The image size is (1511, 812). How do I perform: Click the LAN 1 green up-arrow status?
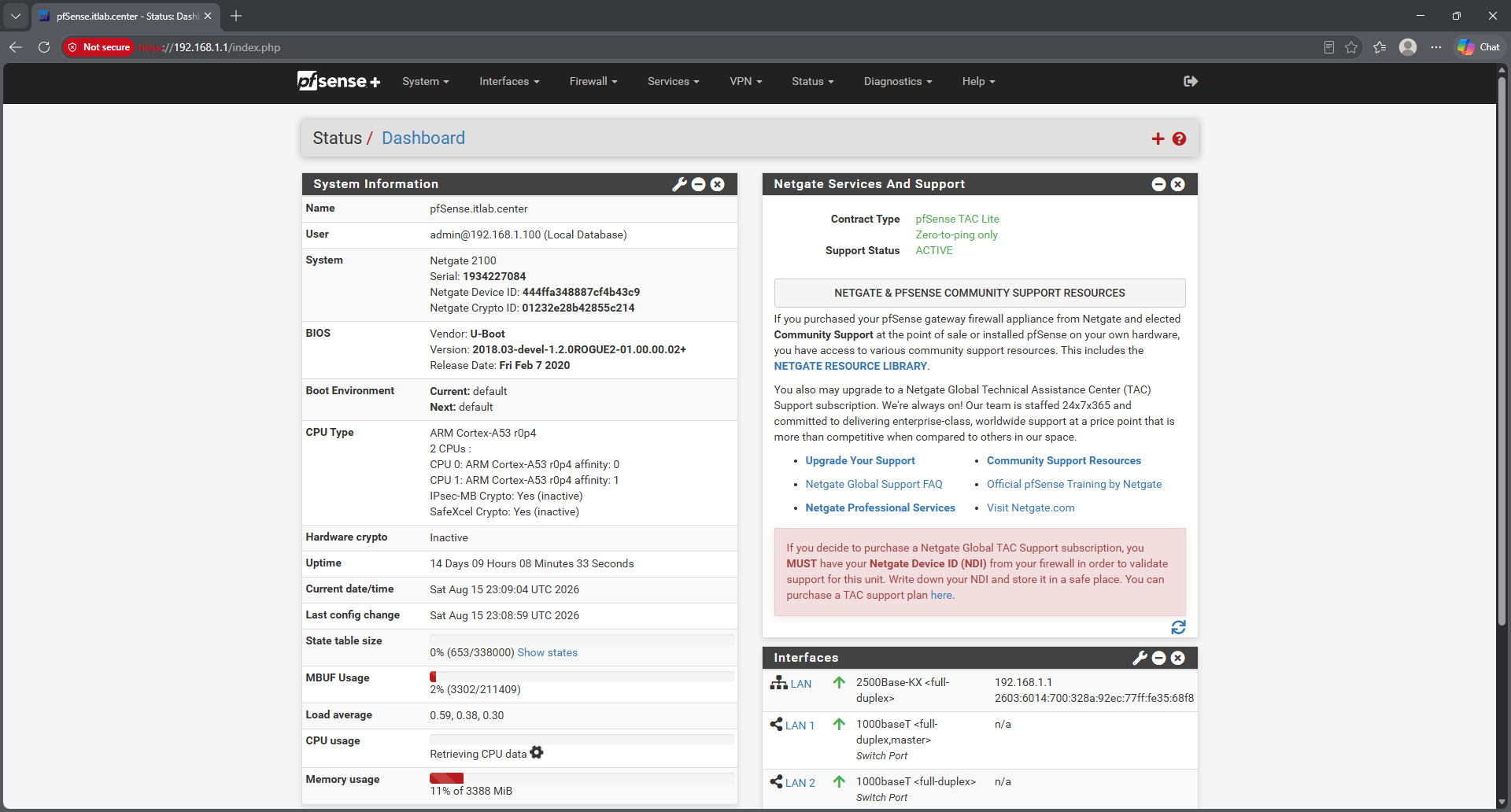840,725
